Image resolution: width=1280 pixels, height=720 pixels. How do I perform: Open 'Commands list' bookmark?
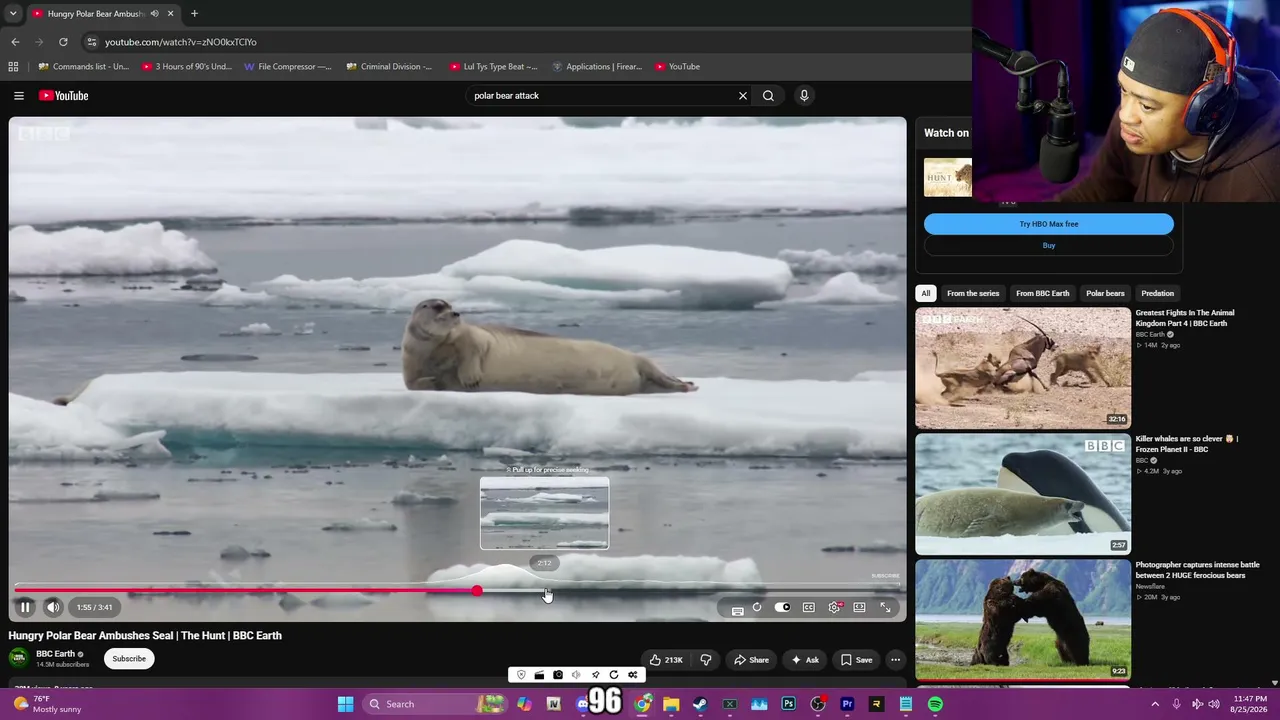(x=83, y=67)
